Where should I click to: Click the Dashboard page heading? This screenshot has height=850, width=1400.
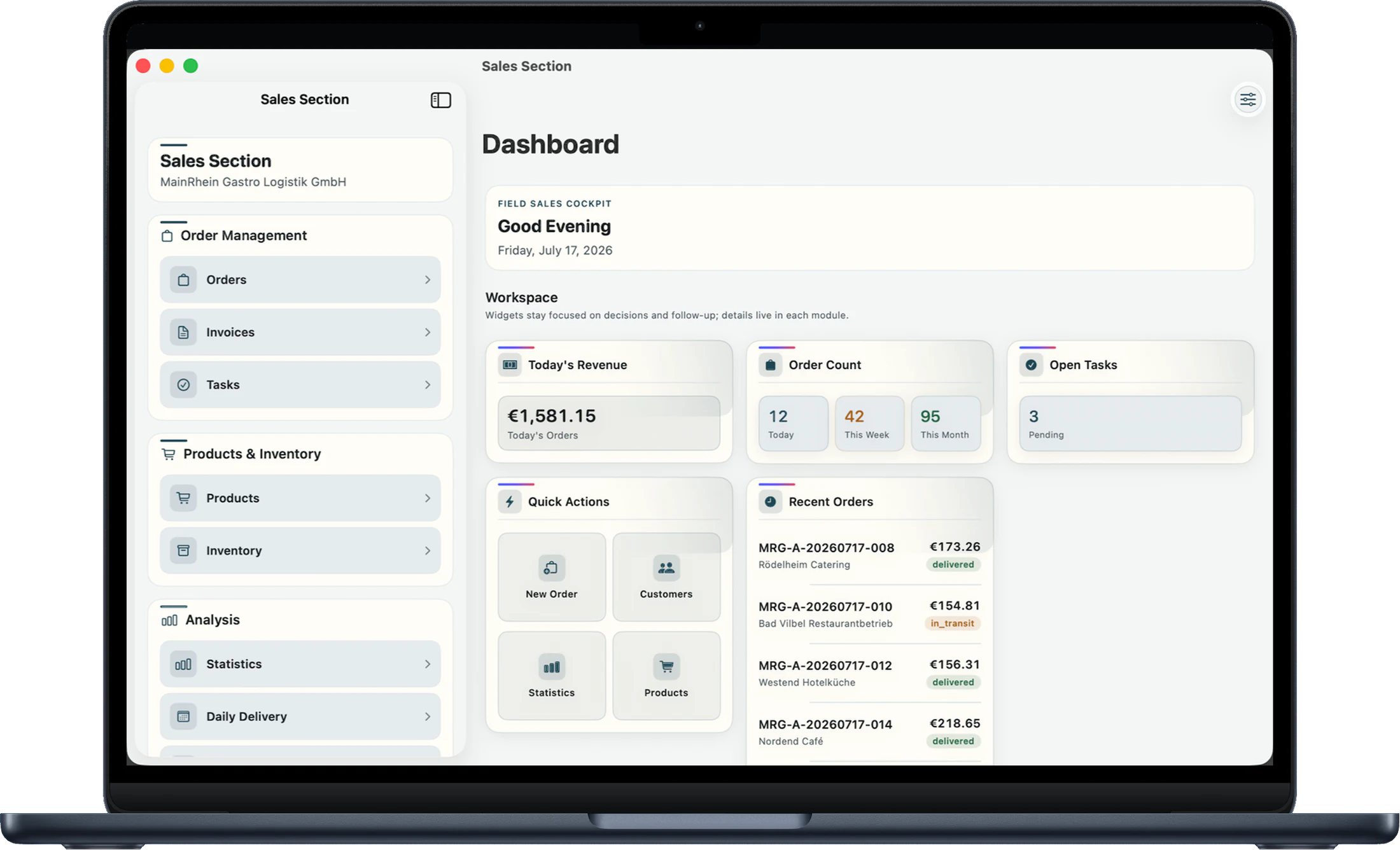tap(550, 144)
